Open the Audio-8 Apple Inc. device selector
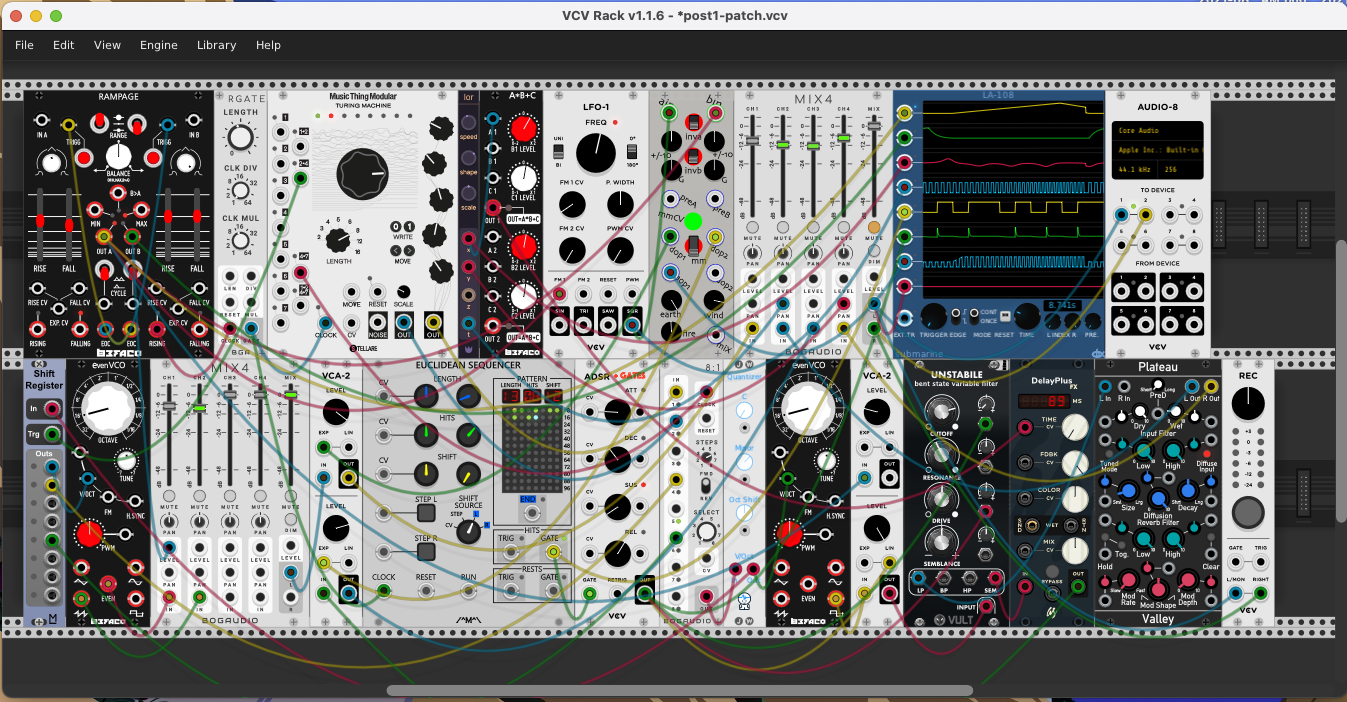The height and width of the screenshot is (702, 1347). pyautogui.click(x=1157, y=148)
